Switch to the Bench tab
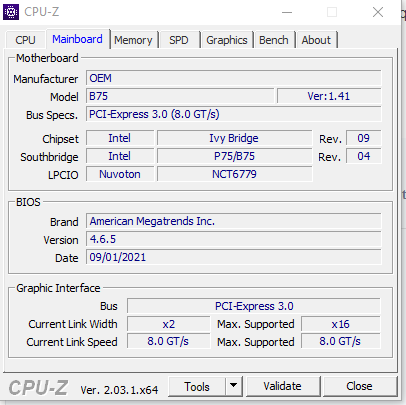The width and height of the screenshot is (406, 405). 274,40
